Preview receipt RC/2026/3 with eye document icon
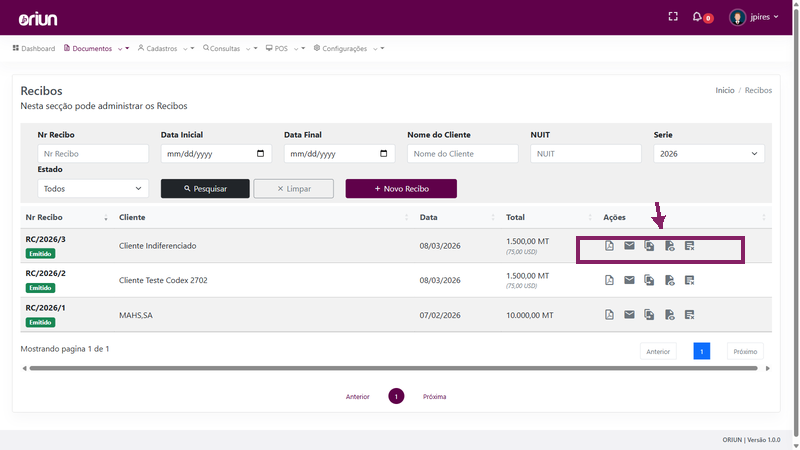 pyautogui.click(x=669, y=246)
